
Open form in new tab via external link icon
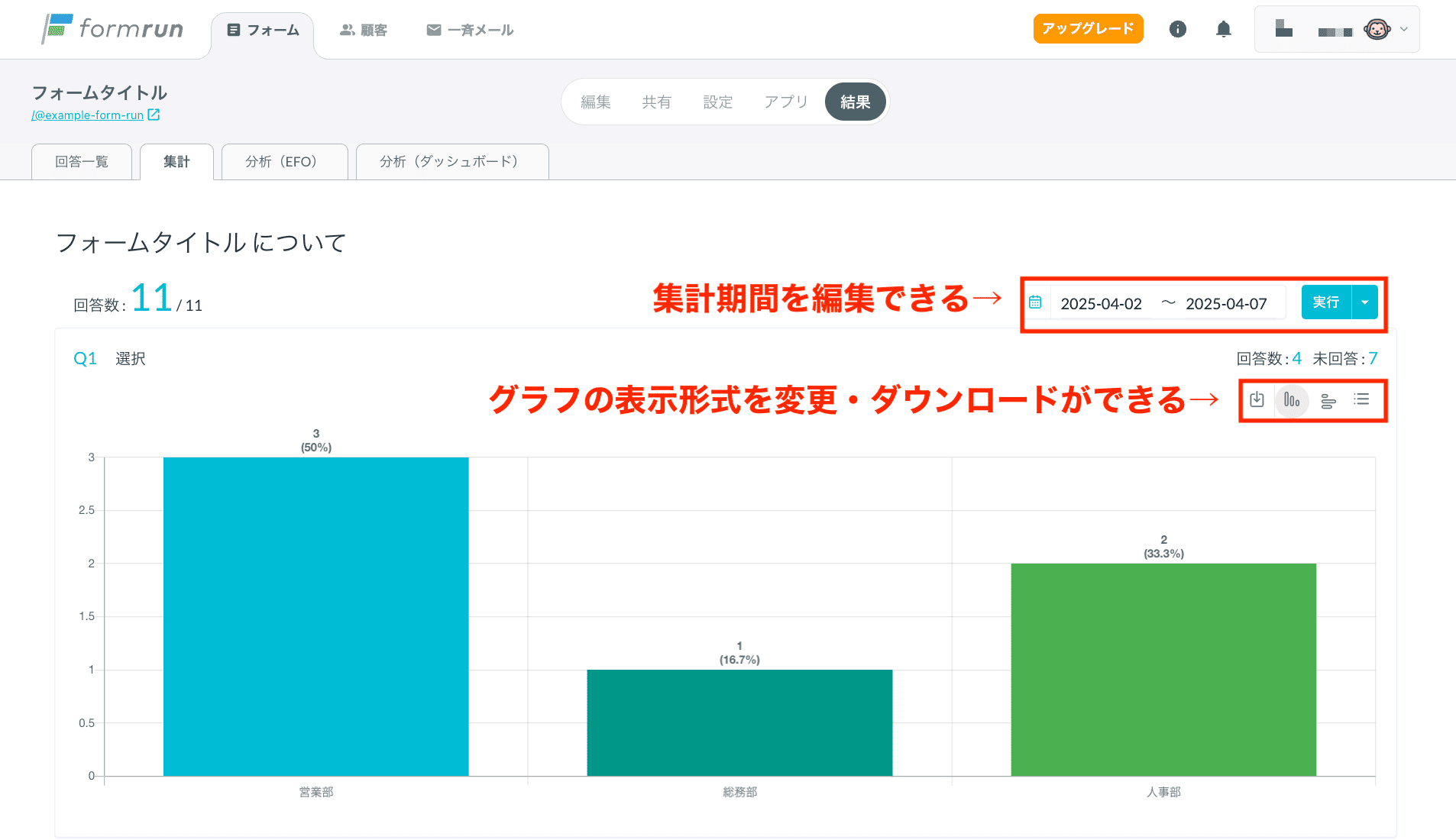154,114
